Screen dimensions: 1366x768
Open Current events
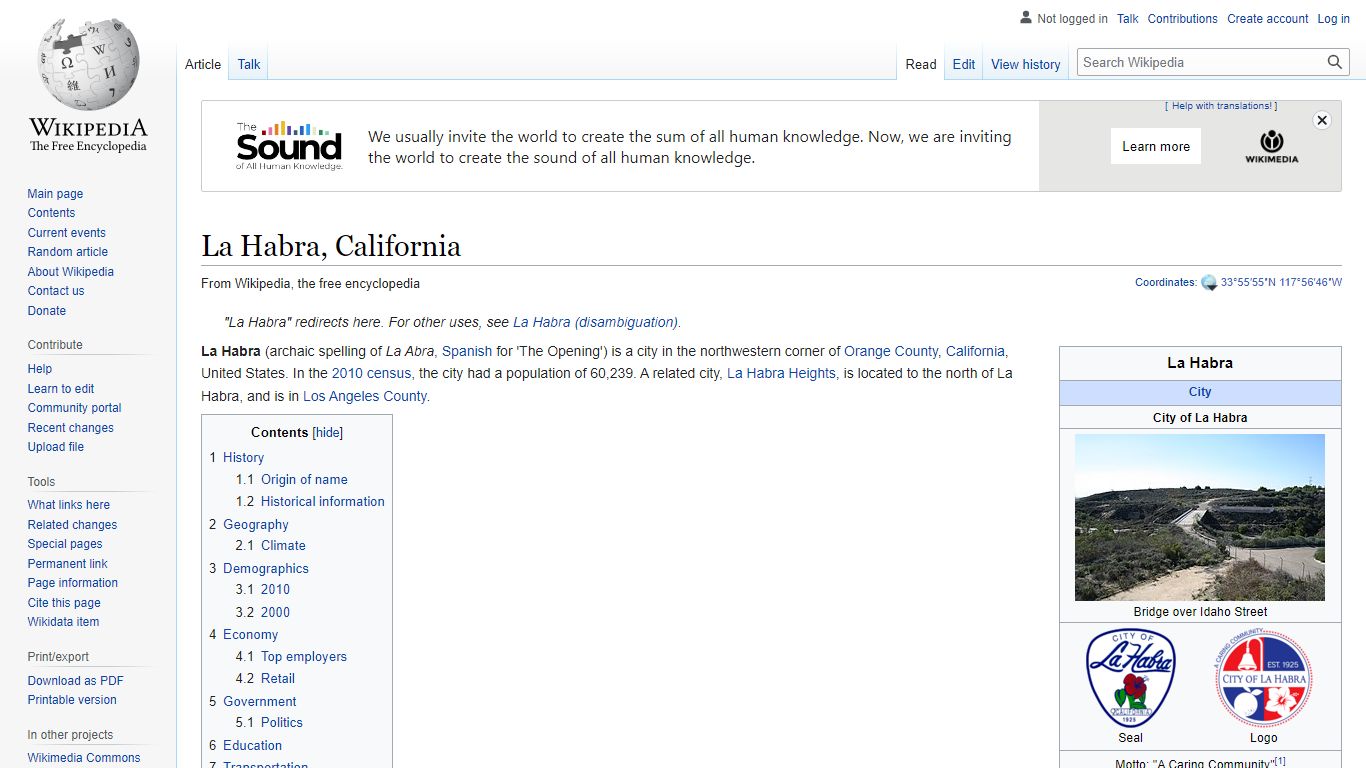66,233
